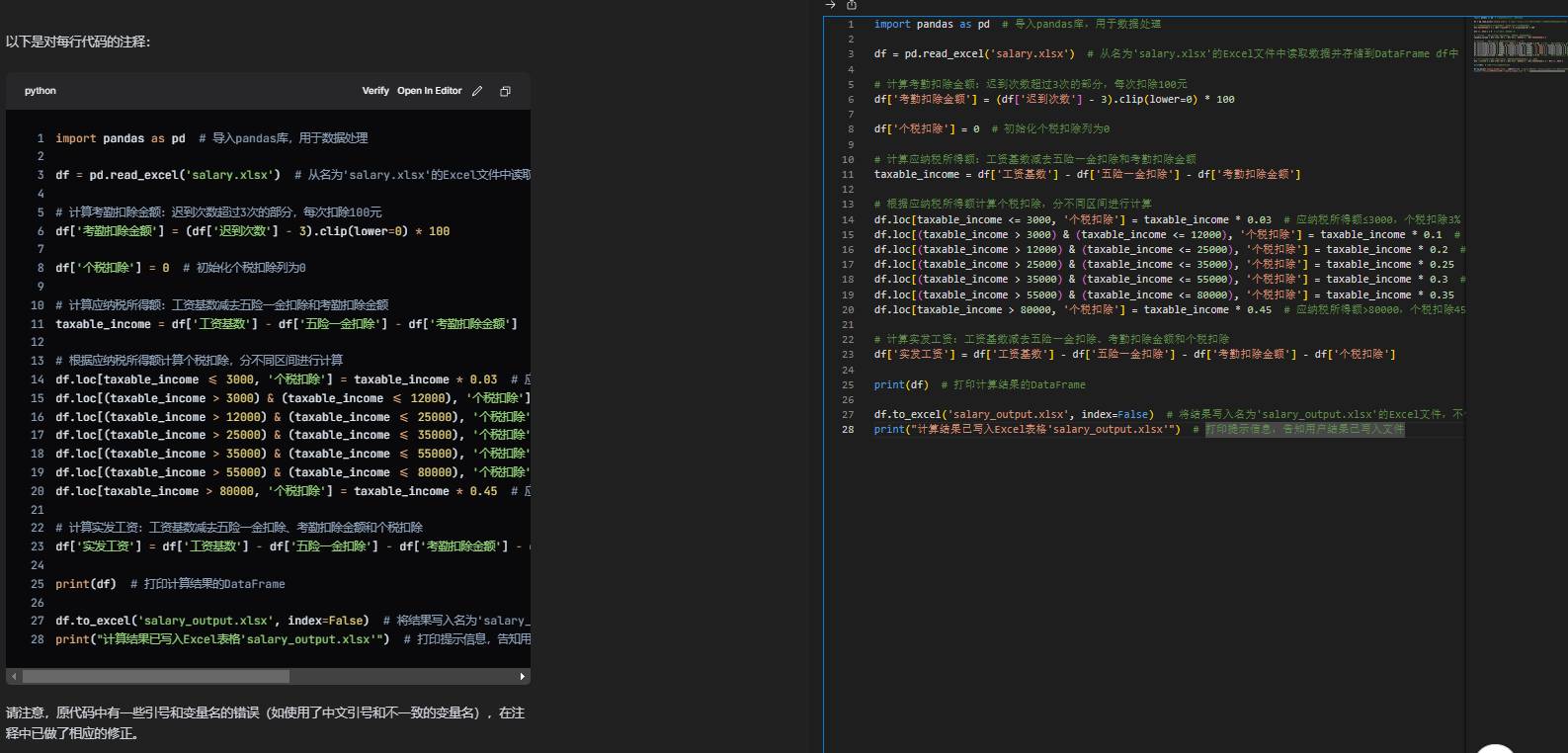Click line 19 with rate 0.35 in right editor

click(1164, 294)
